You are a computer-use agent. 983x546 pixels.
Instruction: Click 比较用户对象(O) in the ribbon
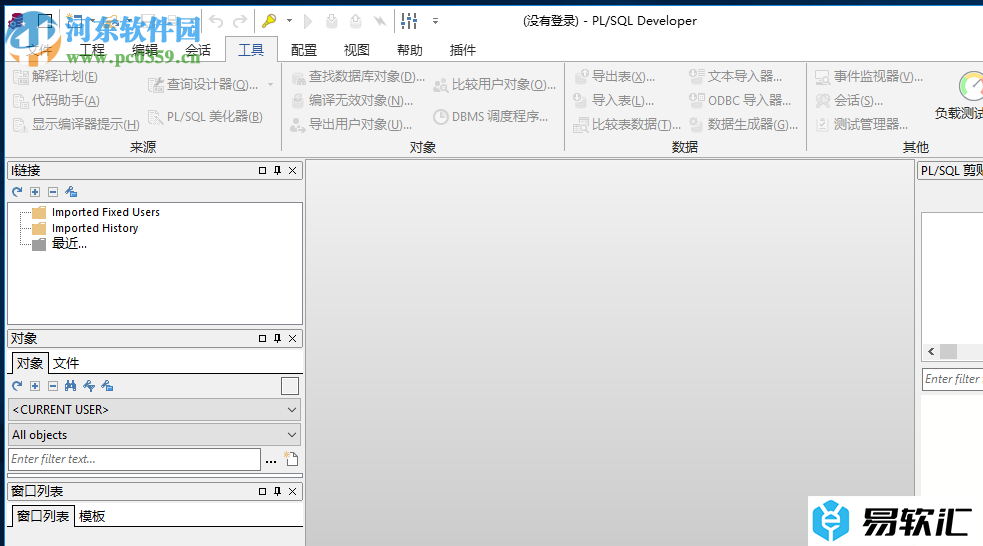tap(495, 84)
